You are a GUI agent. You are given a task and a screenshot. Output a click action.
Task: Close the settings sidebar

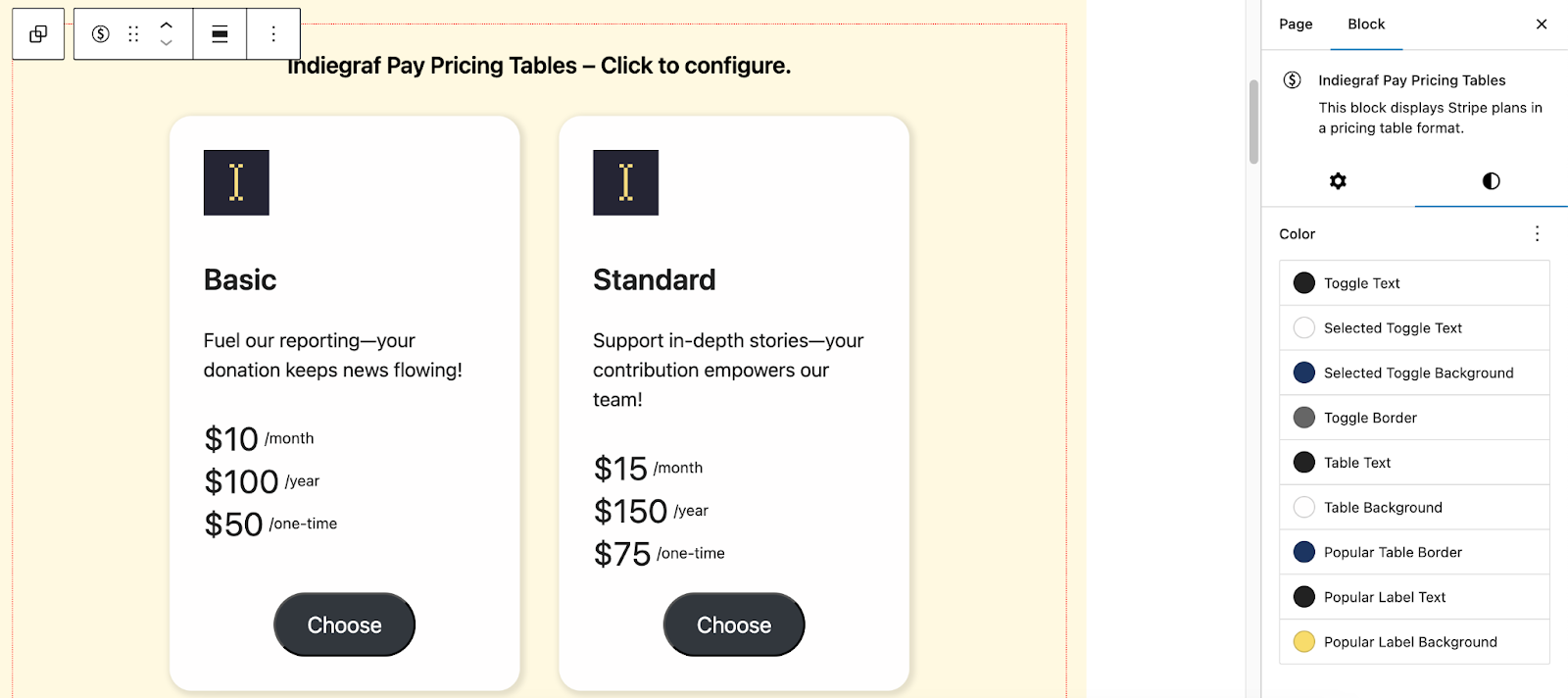(x=1542, y=25)
